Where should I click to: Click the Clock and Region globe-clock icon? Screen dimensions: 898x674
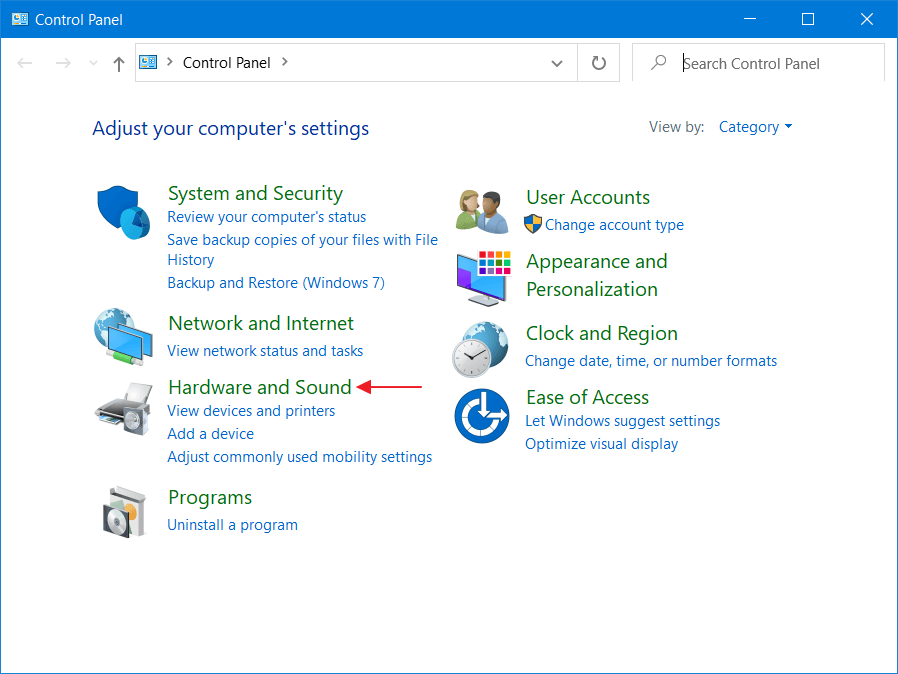click(480, 349)
